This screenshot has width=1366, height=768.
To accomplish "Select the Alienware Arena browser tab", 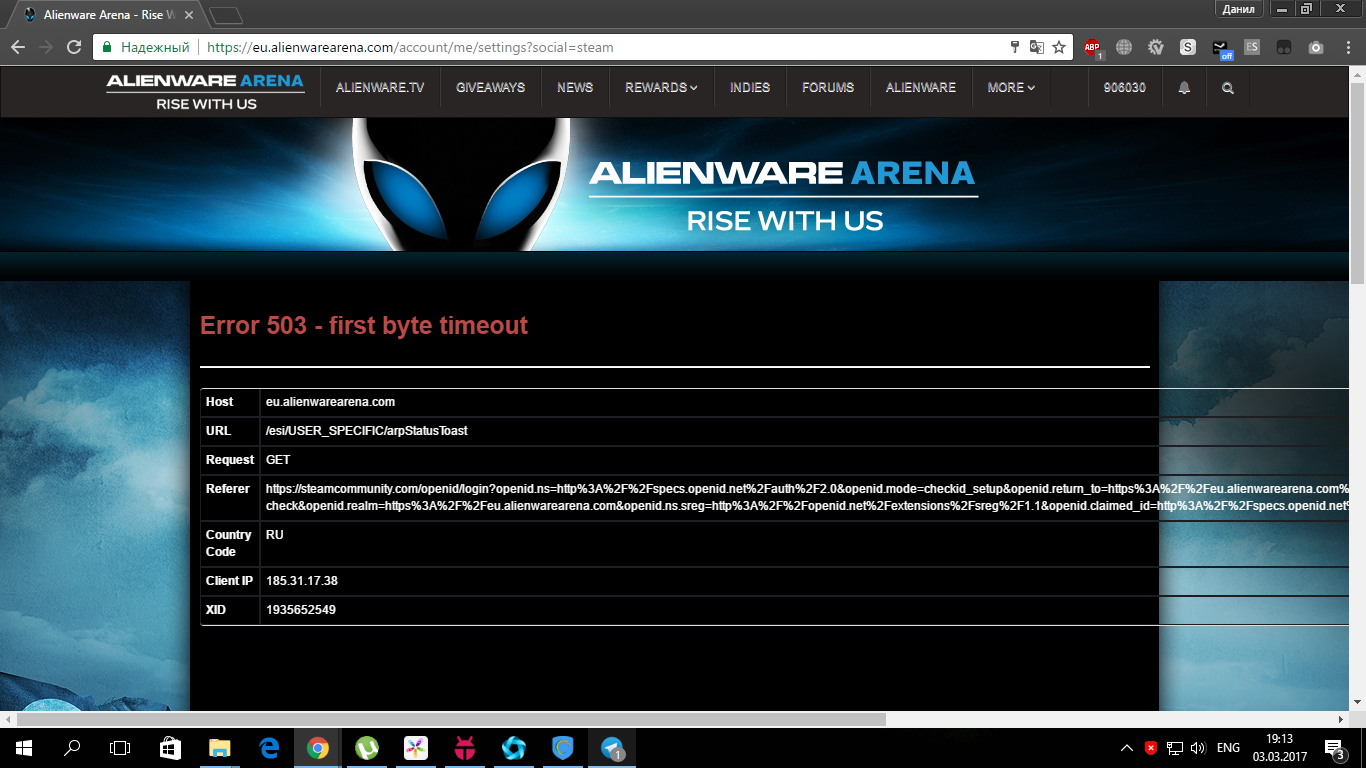I will click(x=107, y=15).
